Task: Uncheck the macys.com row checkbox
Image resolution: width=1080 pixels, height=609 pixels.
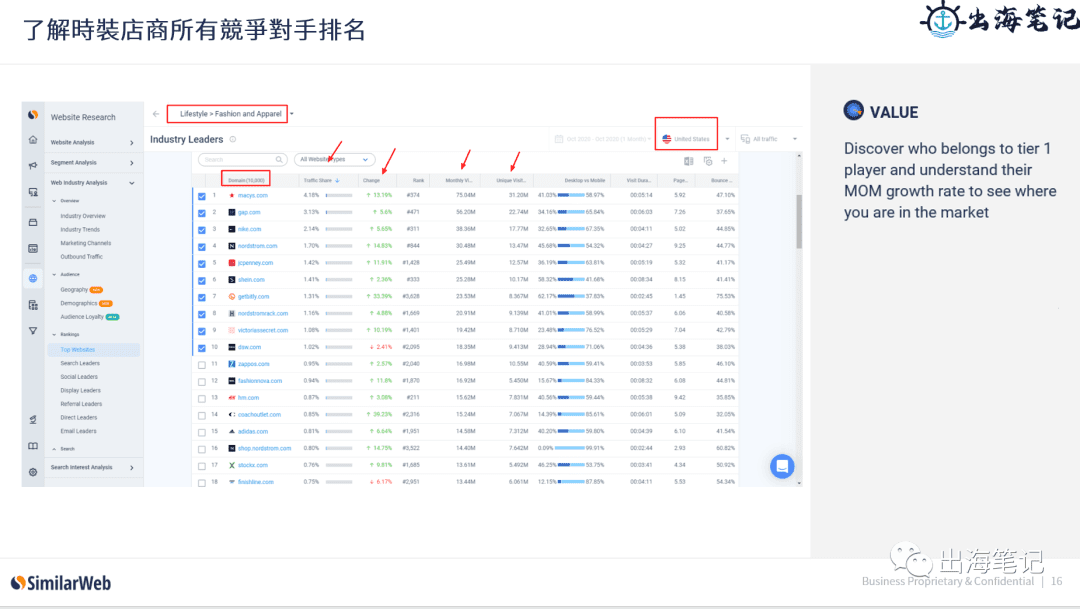Action: coord(202,196)
